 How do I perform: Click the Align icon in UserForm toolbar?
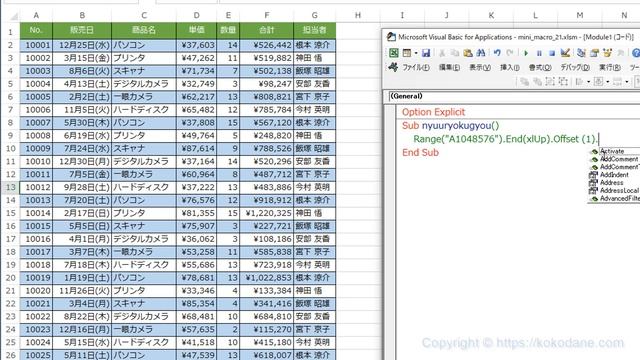pyautogui.click(x=579, y=82)
